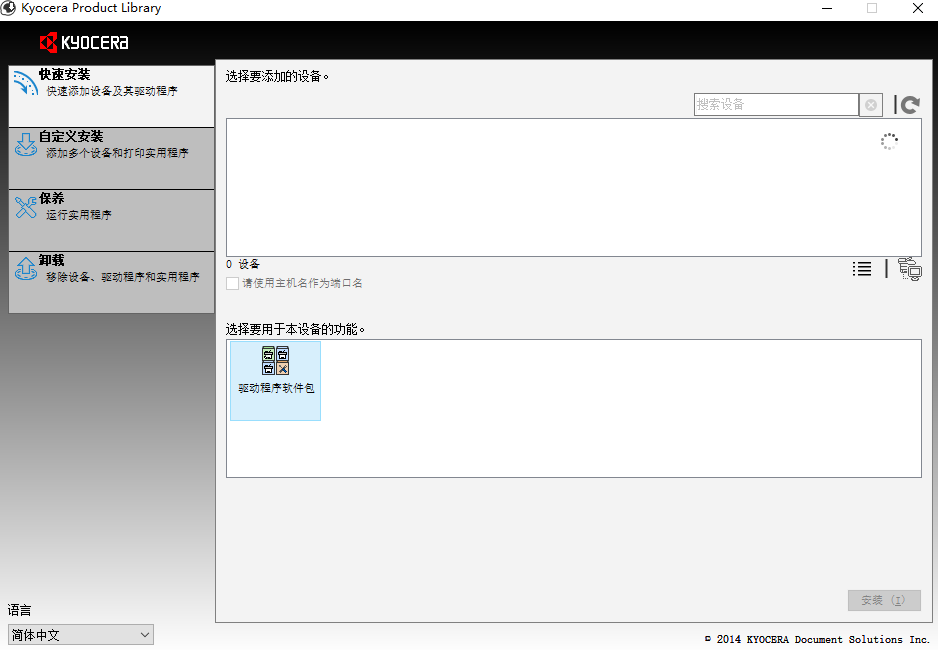This screenshot has height=650, width=938.
Task: Switch device list to detail view
Action: coord(862,269)
